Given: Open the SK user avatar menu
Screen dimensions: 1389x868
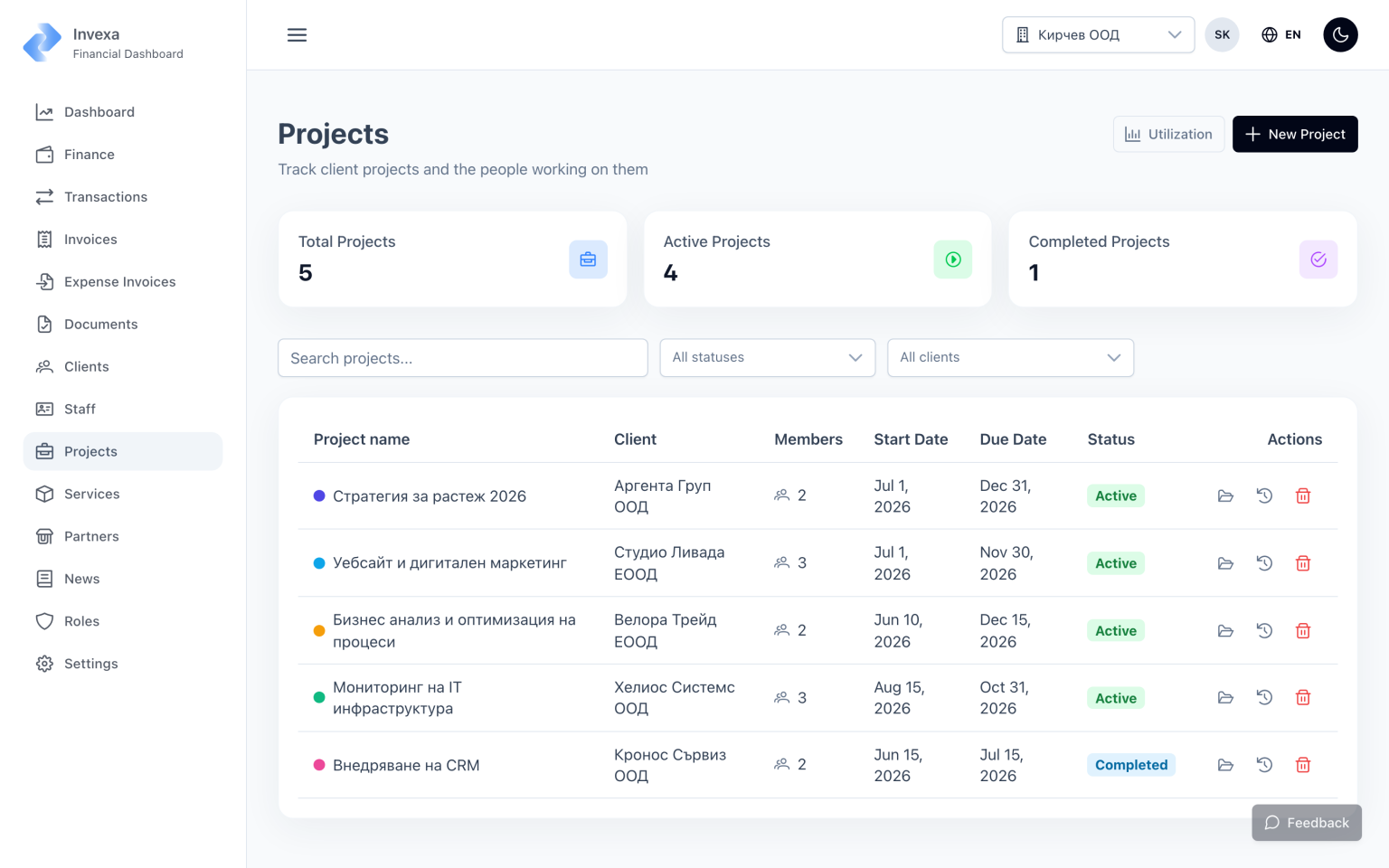Looking at the screenshot, I should pyautogui.click(x=1222, y=35).
